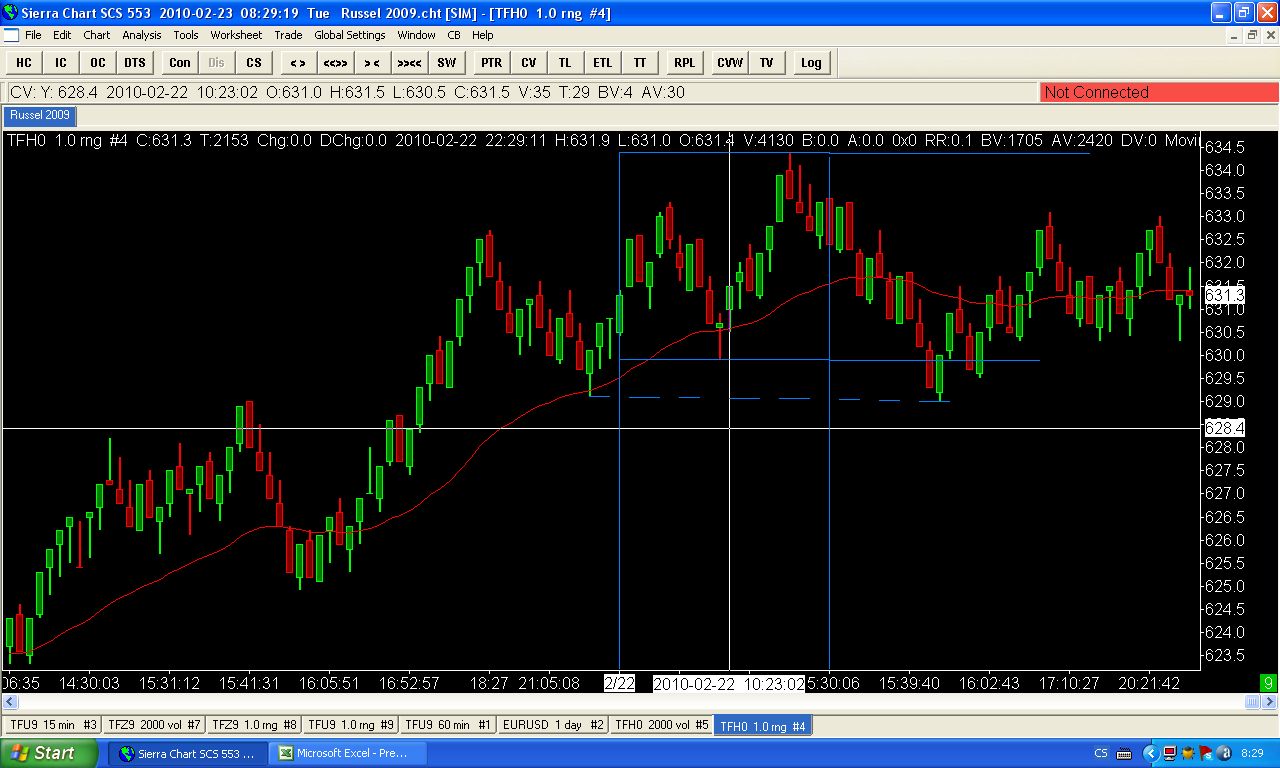Open the Analysis menu
The height and width of the screenshot is (768, 1280).
pyautogui.click(x=142, y=35)
